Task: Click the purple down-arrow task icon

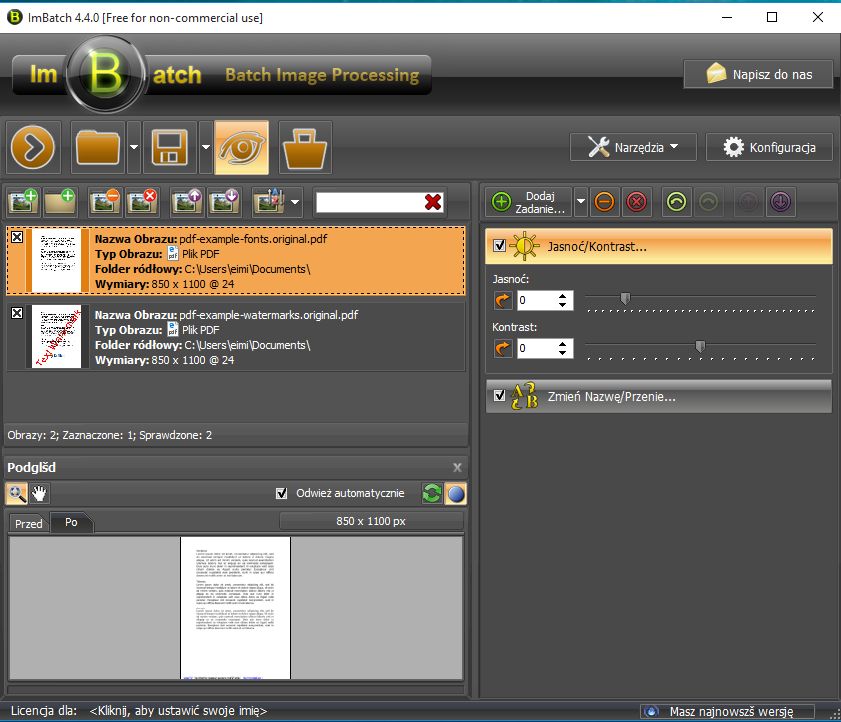Action: 780,202
